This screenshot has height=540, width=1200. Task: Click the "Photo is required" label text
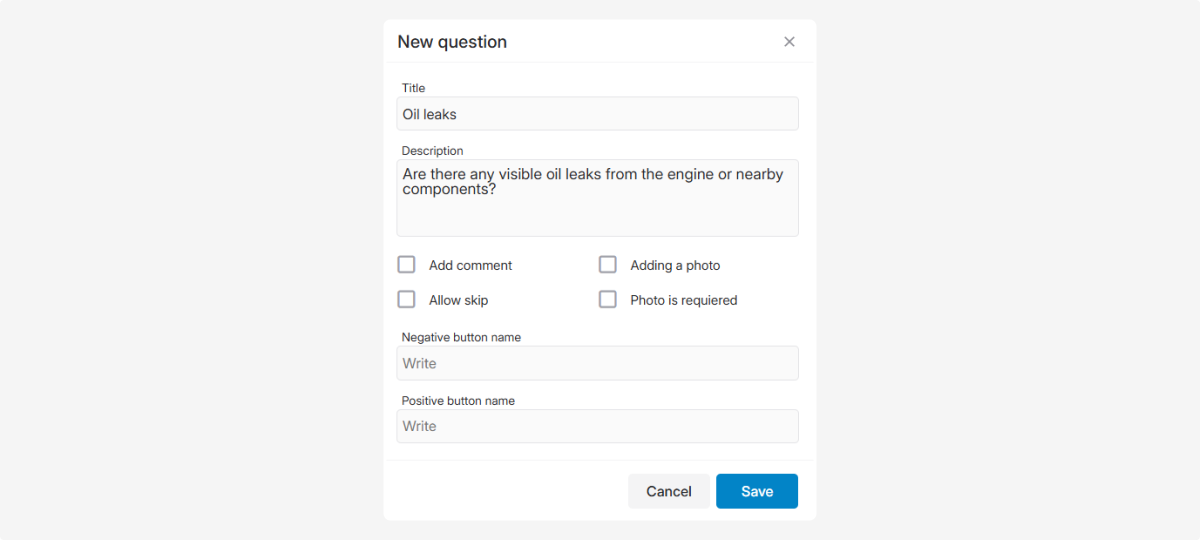tap(683, 300)
